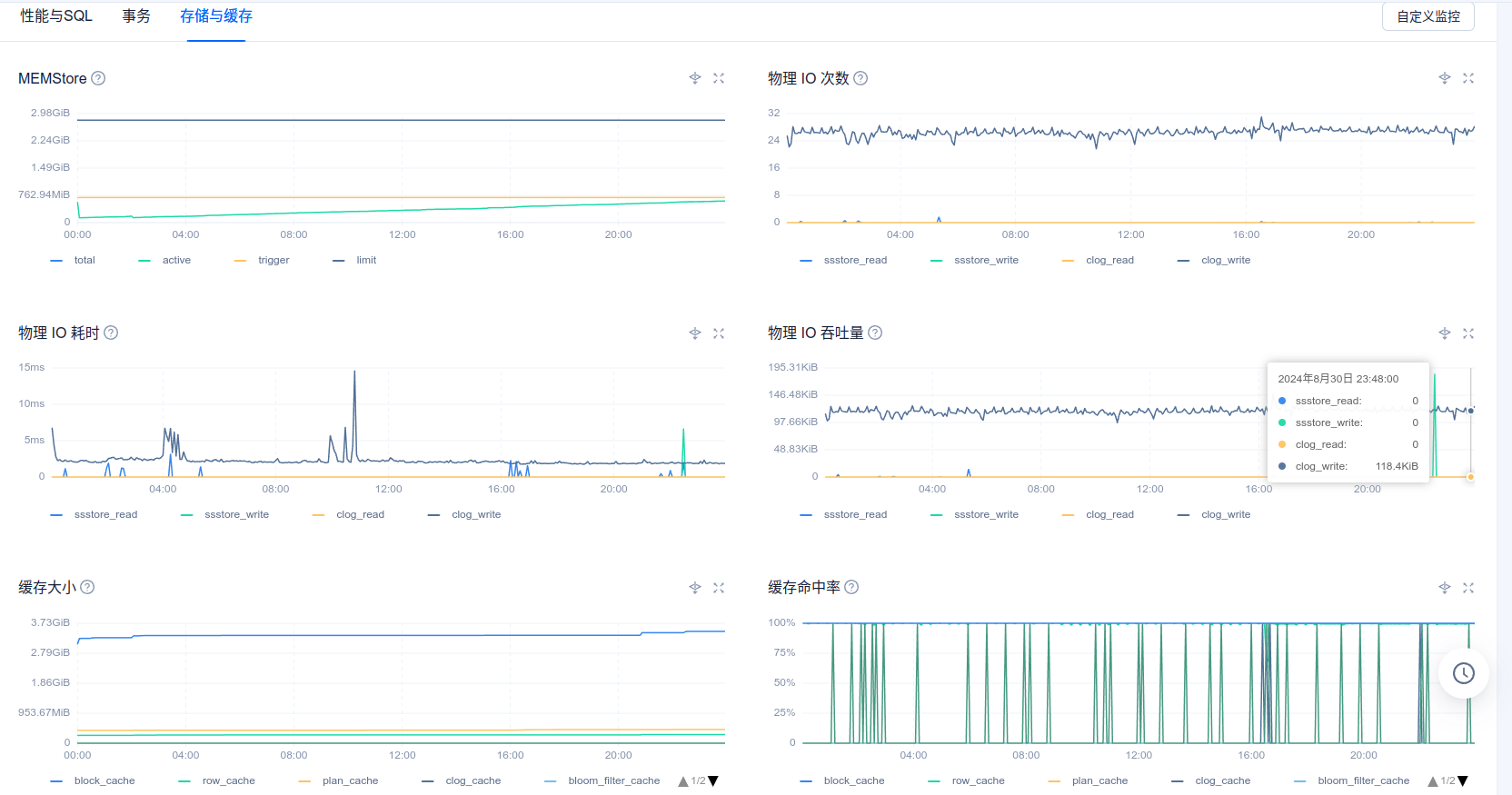Expand 物理 IO 耗时 chart to fullscreen
The height and width of the screenshot is (795, 1512).
719,333
